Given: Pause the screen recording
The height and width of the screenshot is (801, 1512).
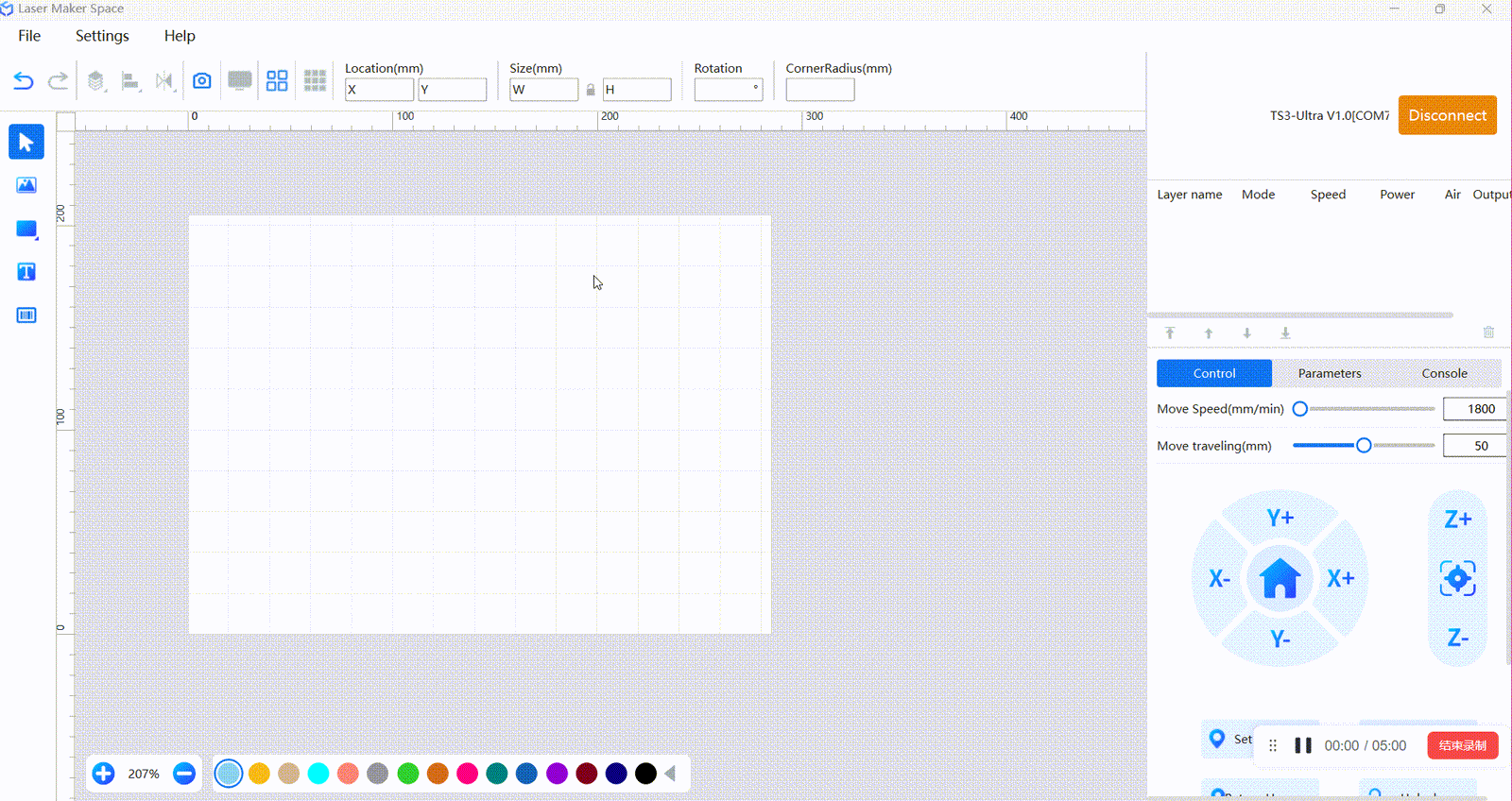Looking at the screenshot, I should click(x=1303, y=745).
